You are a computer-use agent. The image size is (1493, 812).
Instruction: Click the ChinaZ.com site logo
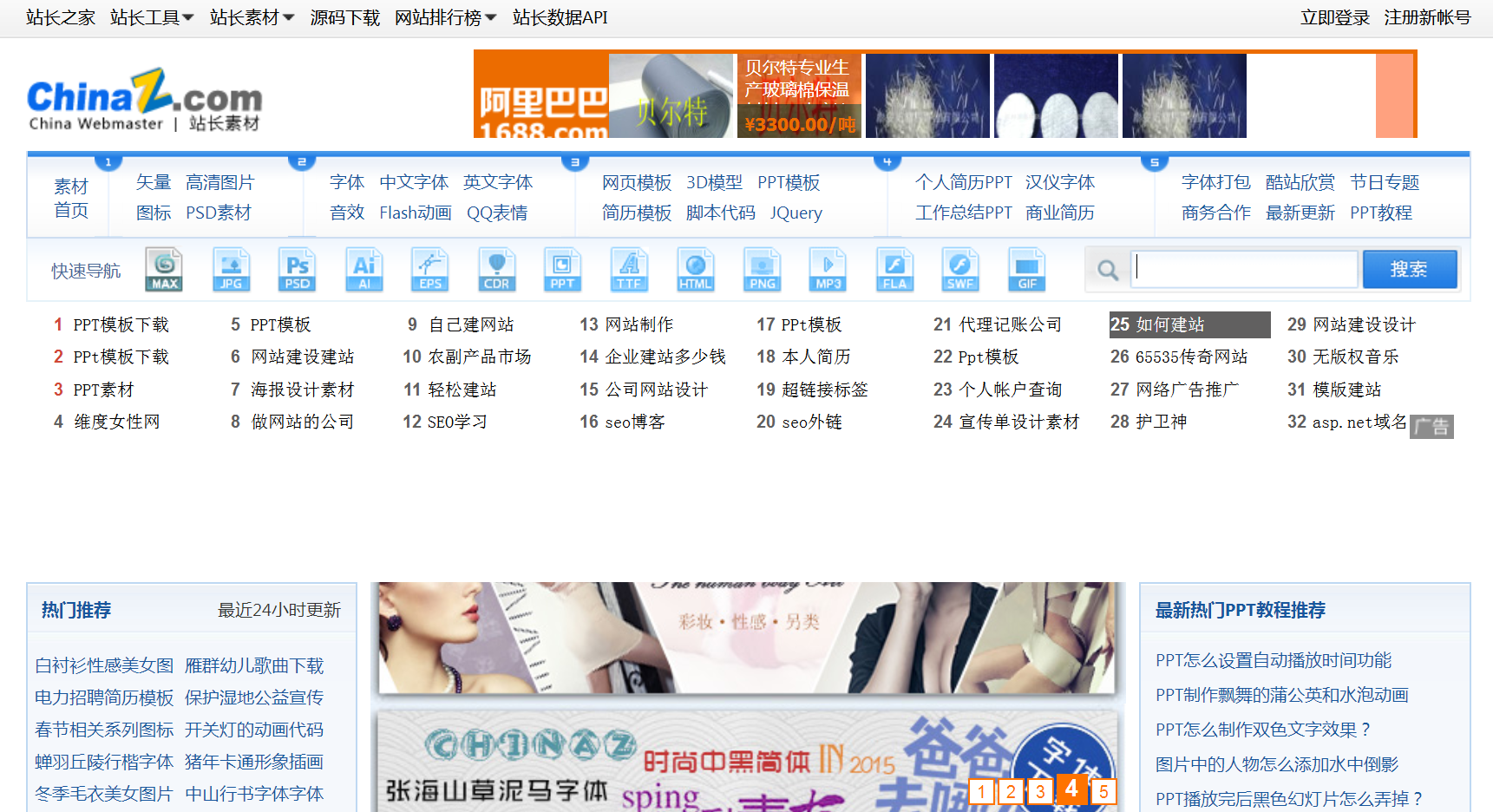click(x=144, y=100)
